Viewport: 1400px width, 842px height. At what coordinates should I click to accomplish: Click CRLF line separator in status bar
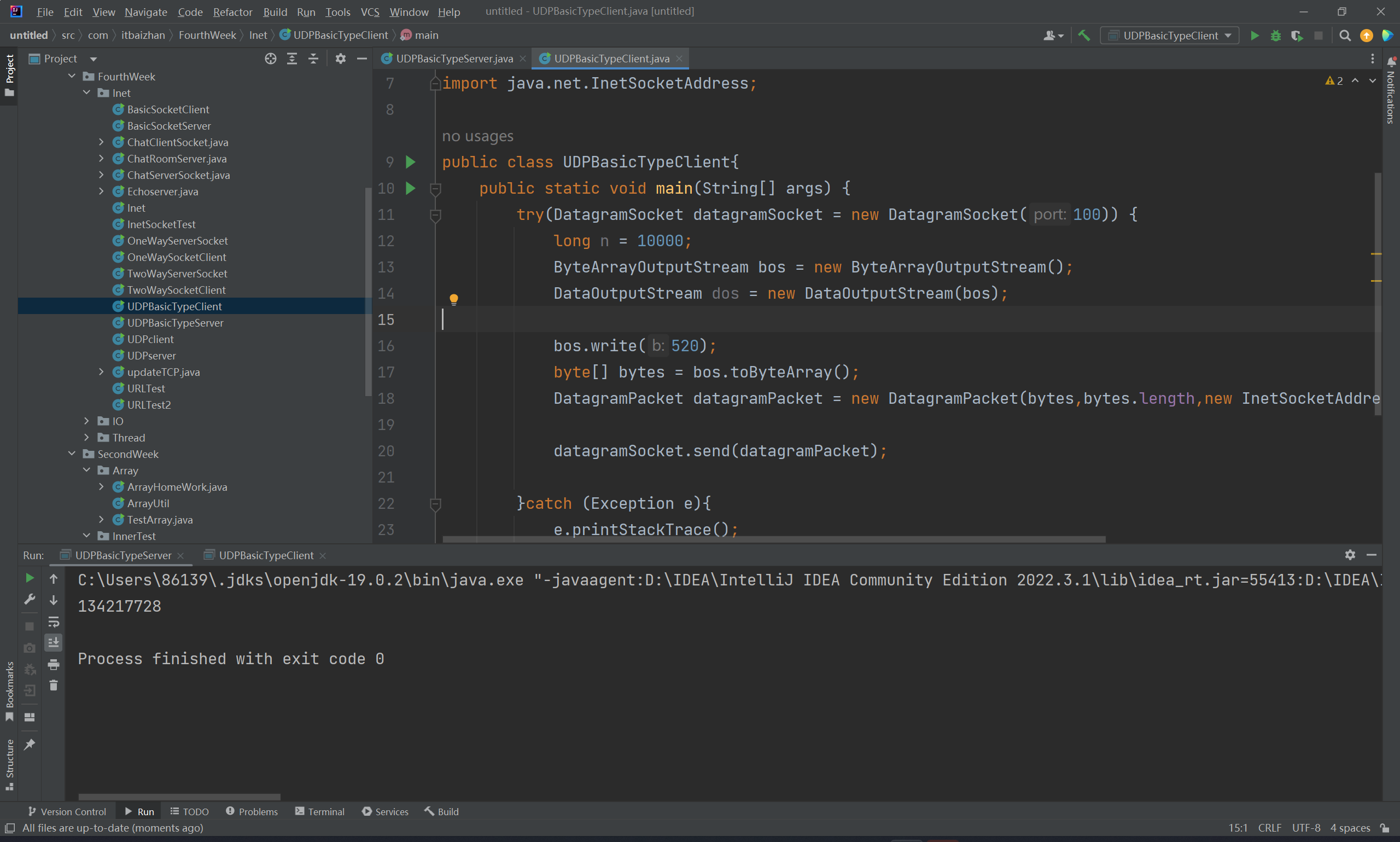(x=1270, y=828)
